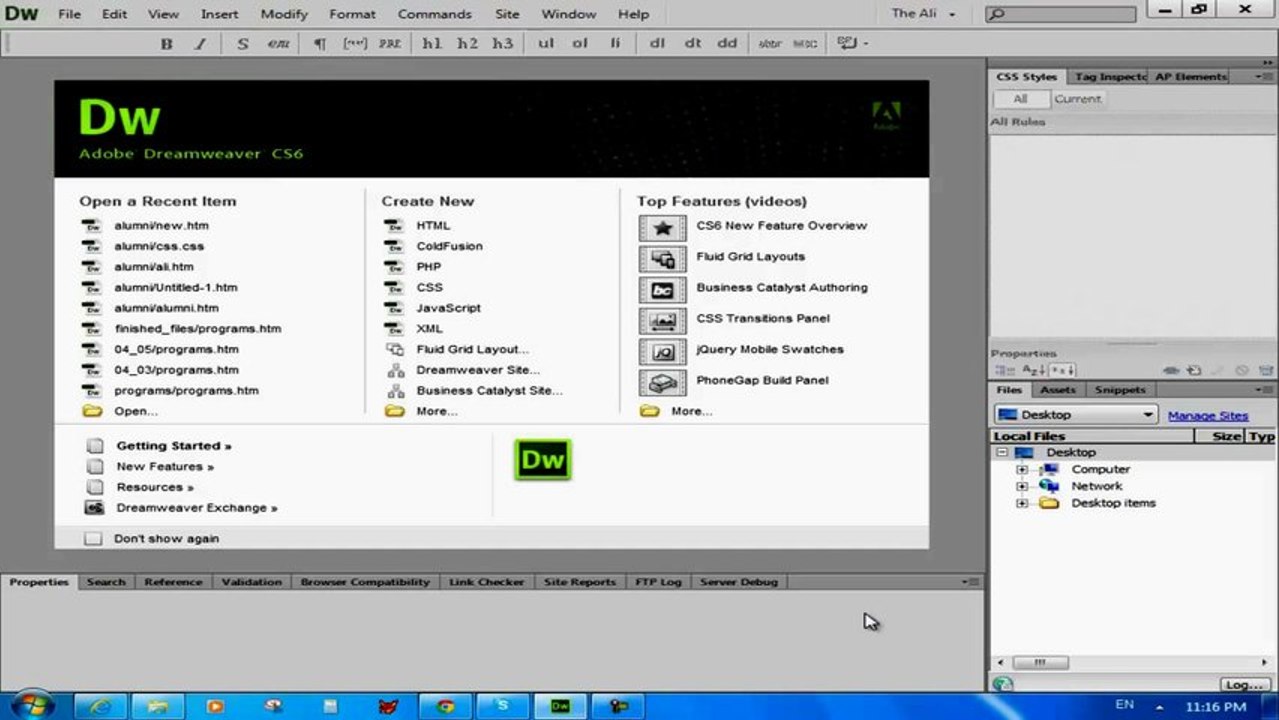
Task: Insert a Paragraph tag
Action: 320,44
